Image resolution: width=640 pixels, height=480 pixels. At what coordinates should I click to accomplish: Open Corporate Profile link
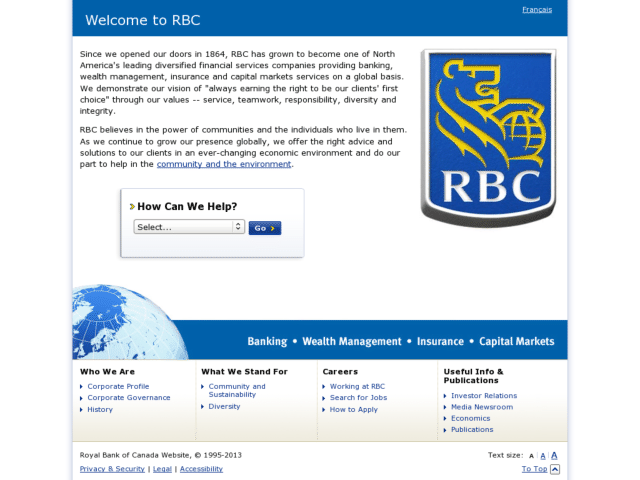118,386
